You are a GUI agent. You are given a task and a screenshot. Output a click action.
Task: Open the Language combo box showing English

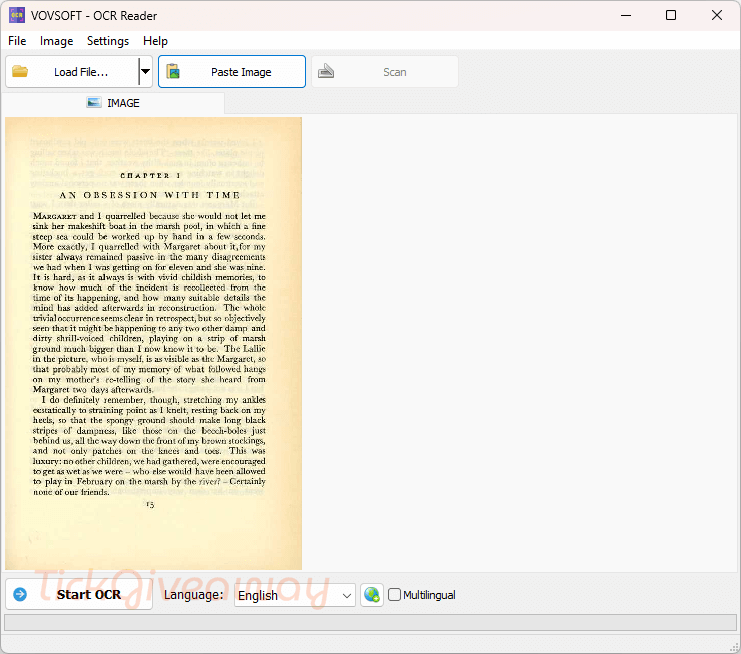(x=294, y=595)
